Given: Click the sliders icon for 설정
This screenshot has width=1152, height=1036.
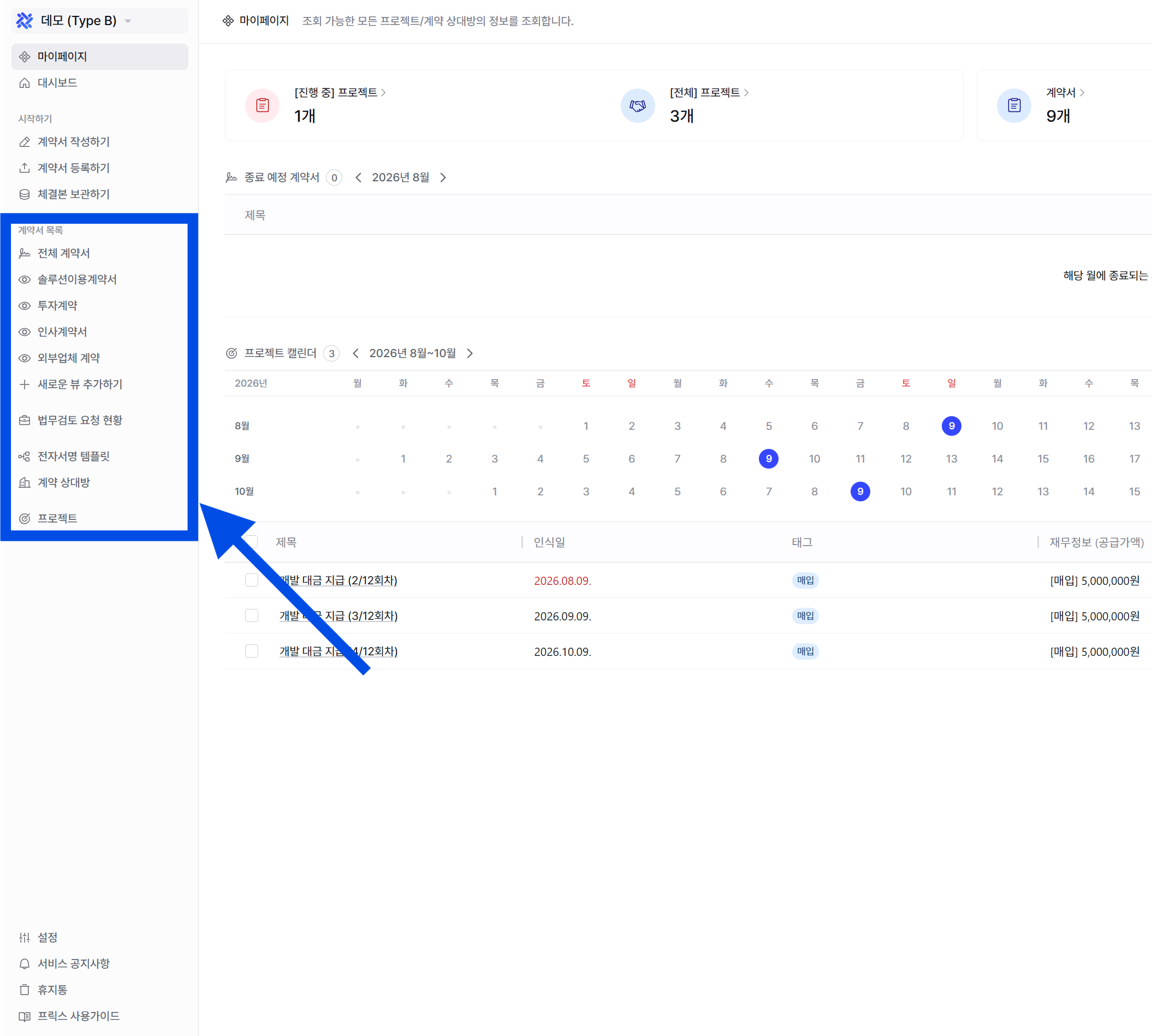Looking at the screenshot, I should (25, 938).
